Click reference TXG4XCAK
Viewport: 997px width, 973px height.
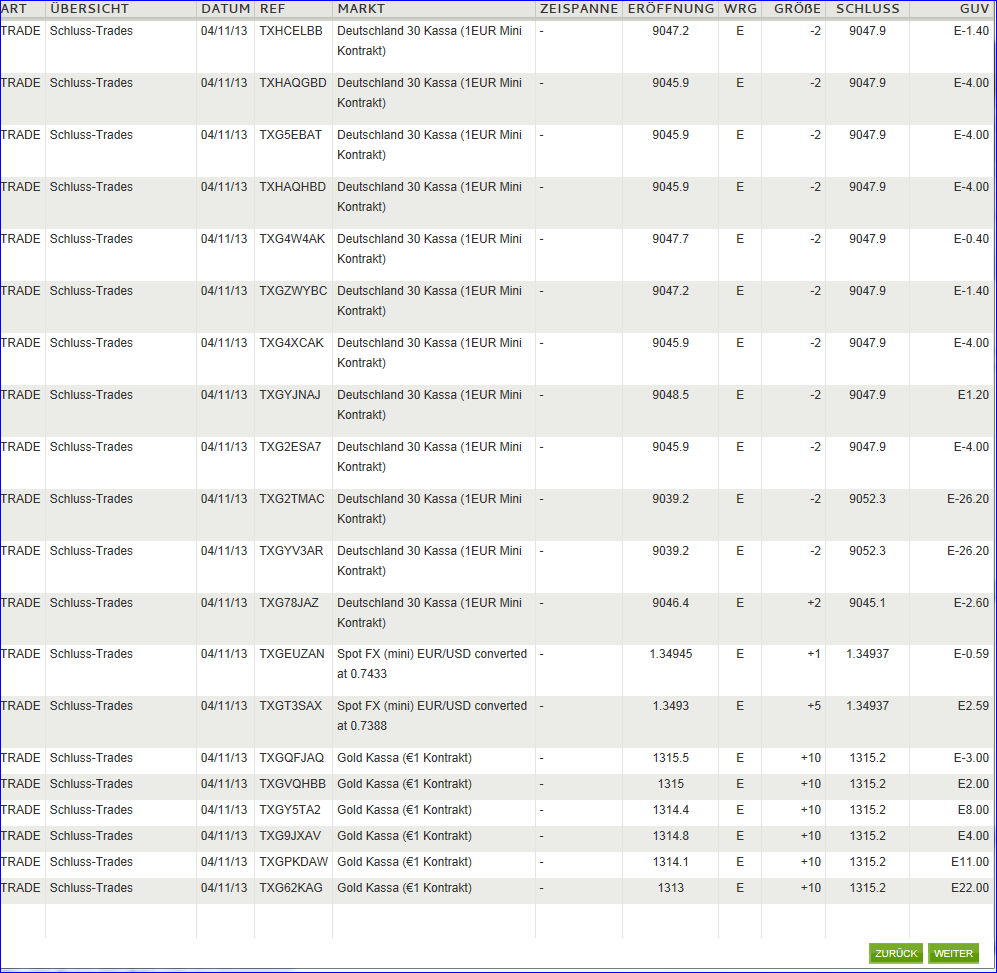[x=291, y=343]
